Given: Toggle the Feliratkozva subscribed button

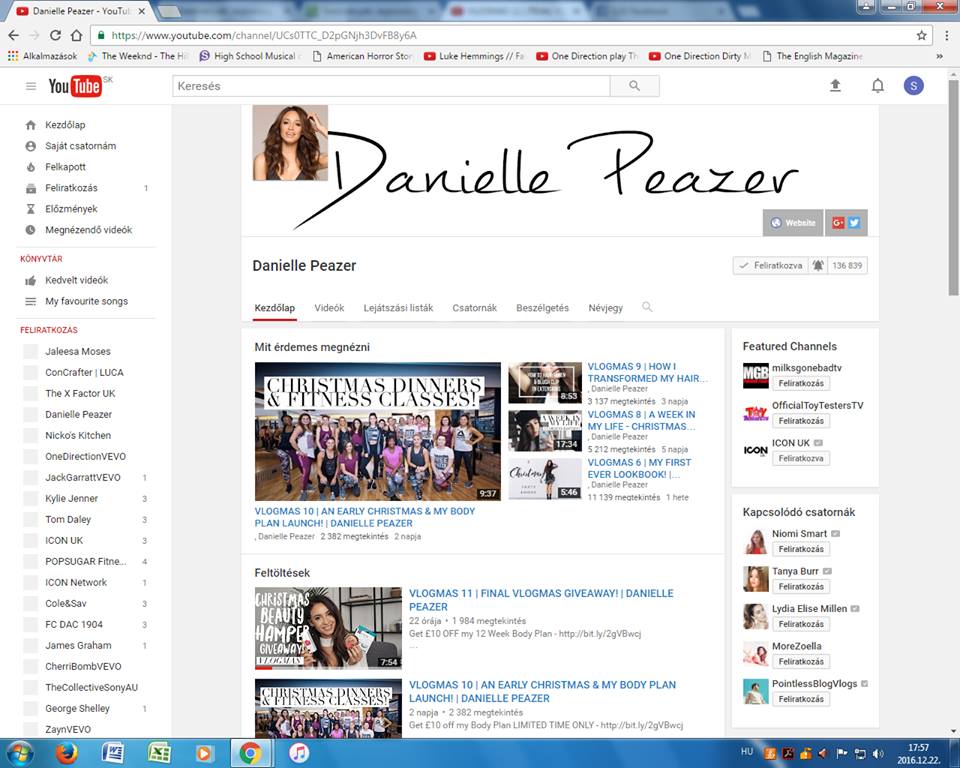Looking at the screenshot, I should tap(770, 266).
